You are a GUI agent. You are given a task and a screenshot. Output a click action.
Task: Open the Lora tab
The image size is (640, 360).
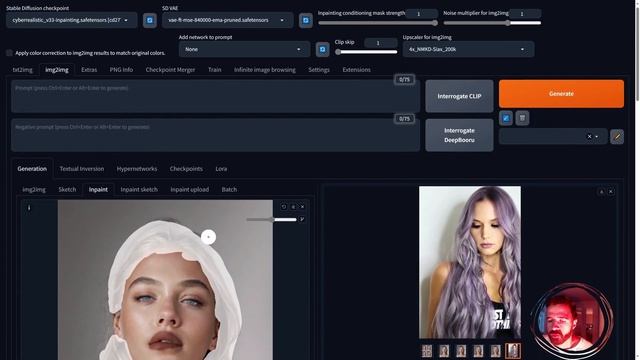coord(221,169)
